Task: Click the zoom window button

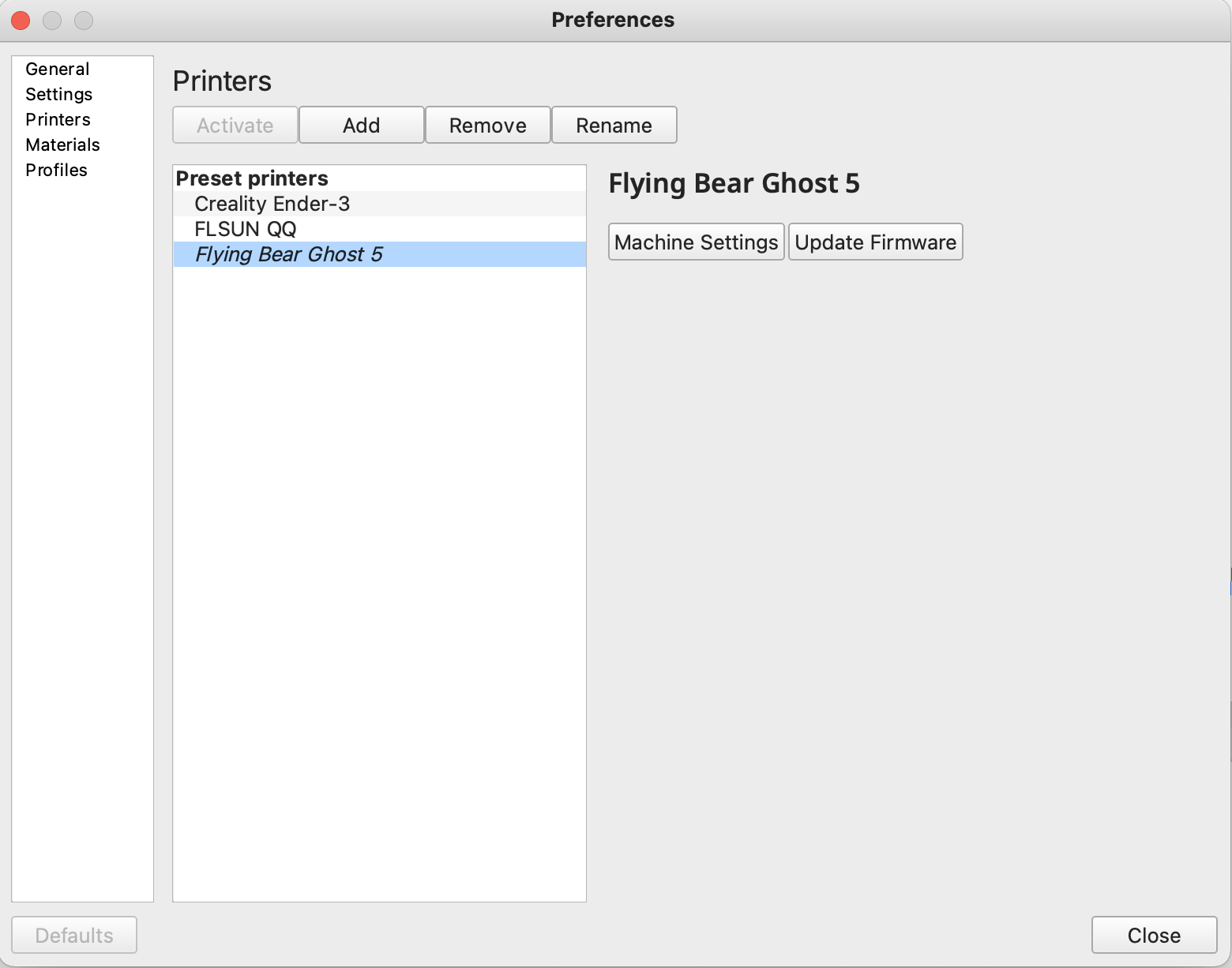Action: coord(84,21)
